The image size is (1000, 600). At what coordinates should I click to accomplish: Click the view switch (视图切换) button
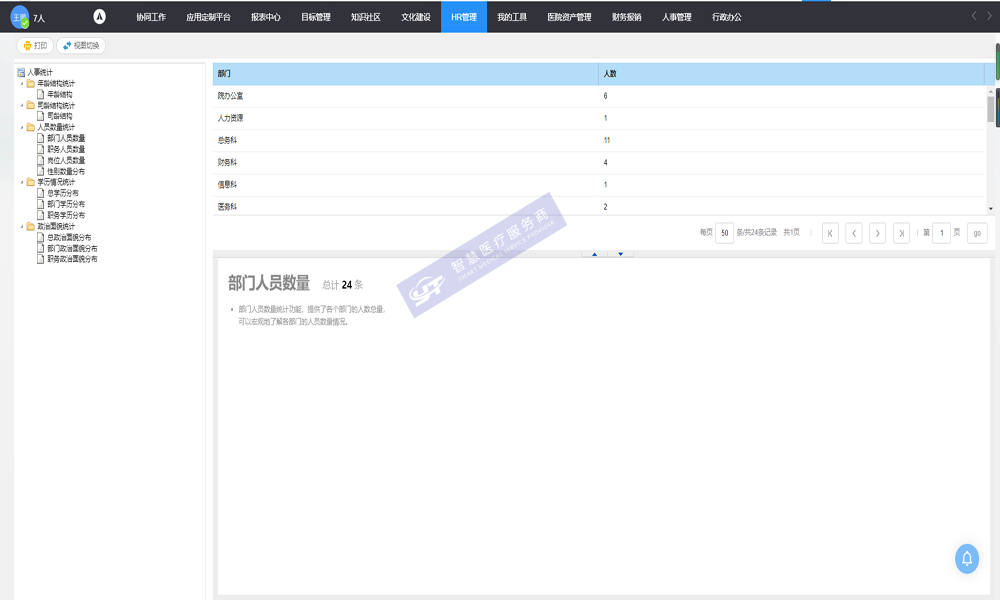[x=80, y=46]
